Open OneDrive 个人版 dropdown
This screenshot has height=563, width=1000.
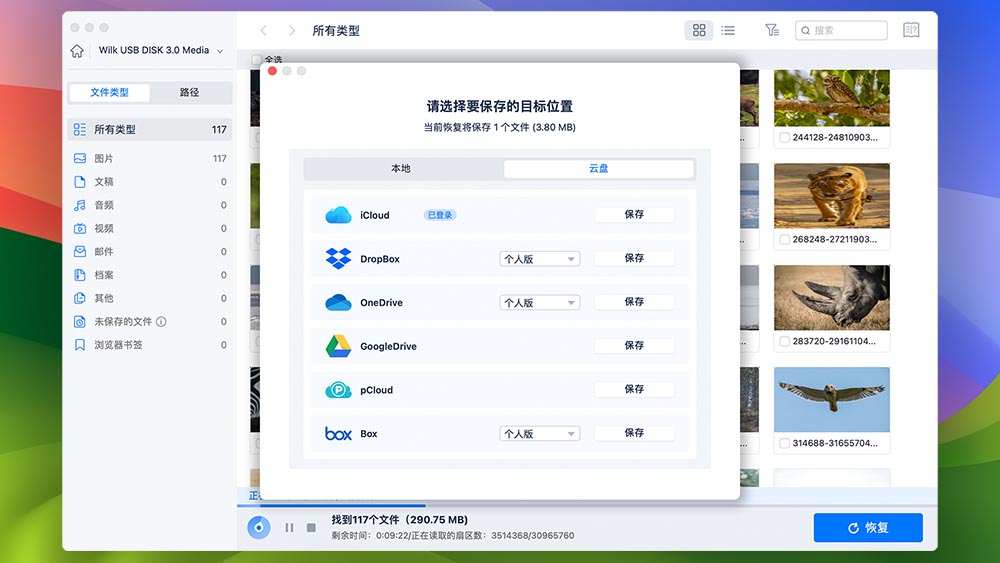point(540,302)
